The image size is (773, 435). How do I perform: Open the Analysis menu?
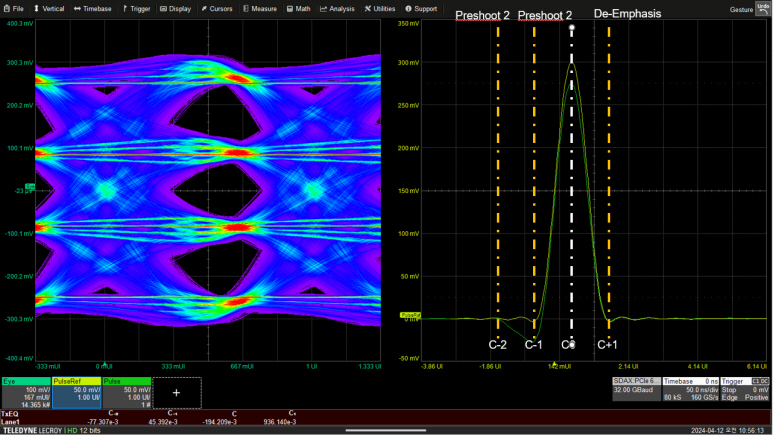point(337,8)
